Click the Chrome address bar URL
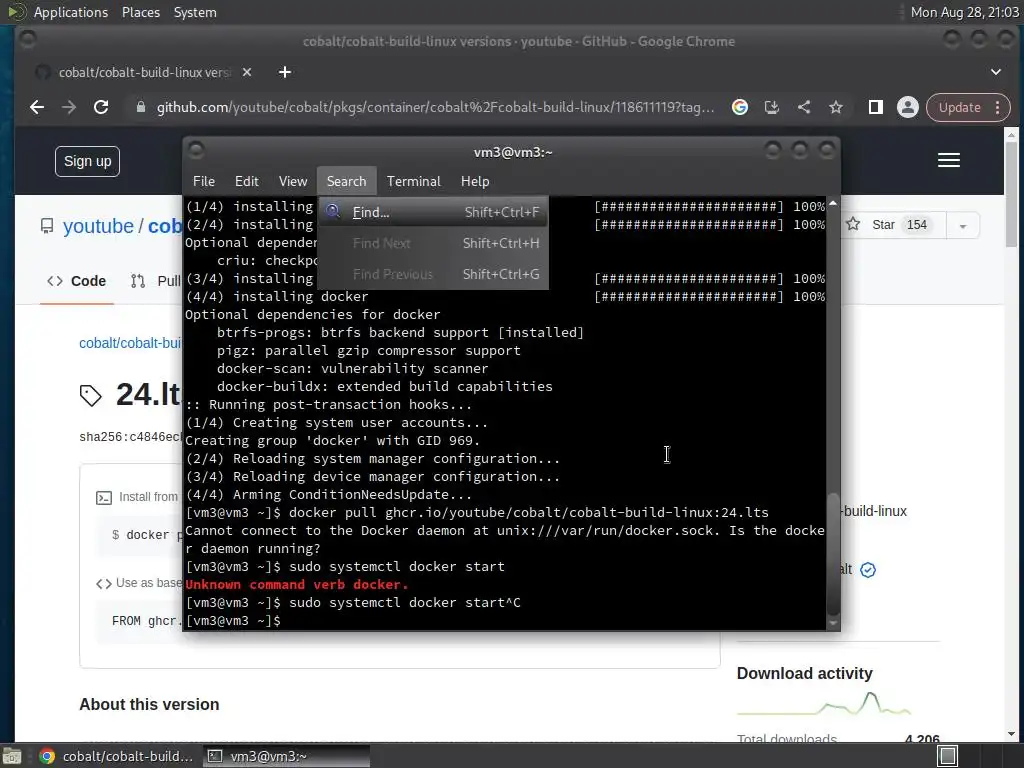1024x768 pixels. 435,107
